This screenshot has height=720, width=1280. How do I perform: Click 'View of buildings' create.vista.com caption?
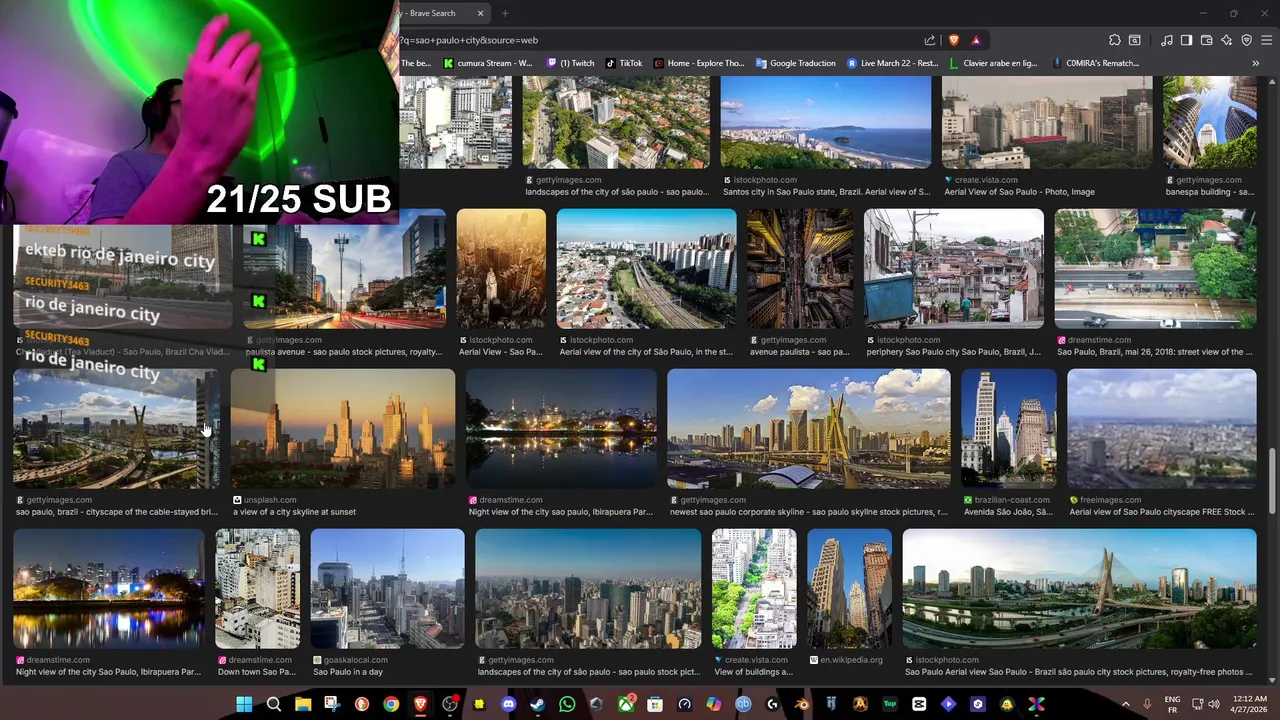[753, 672]
